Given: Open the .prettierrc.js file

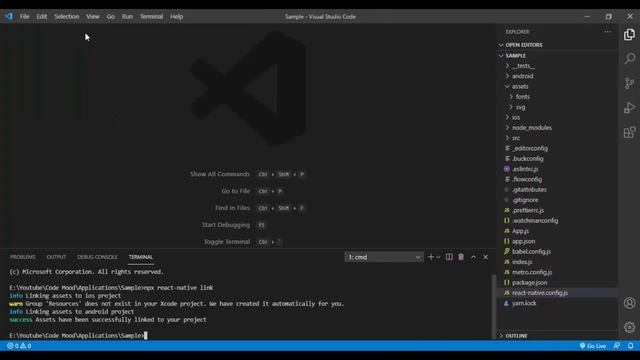Looking at the screenshot, I should click(558, 210).
